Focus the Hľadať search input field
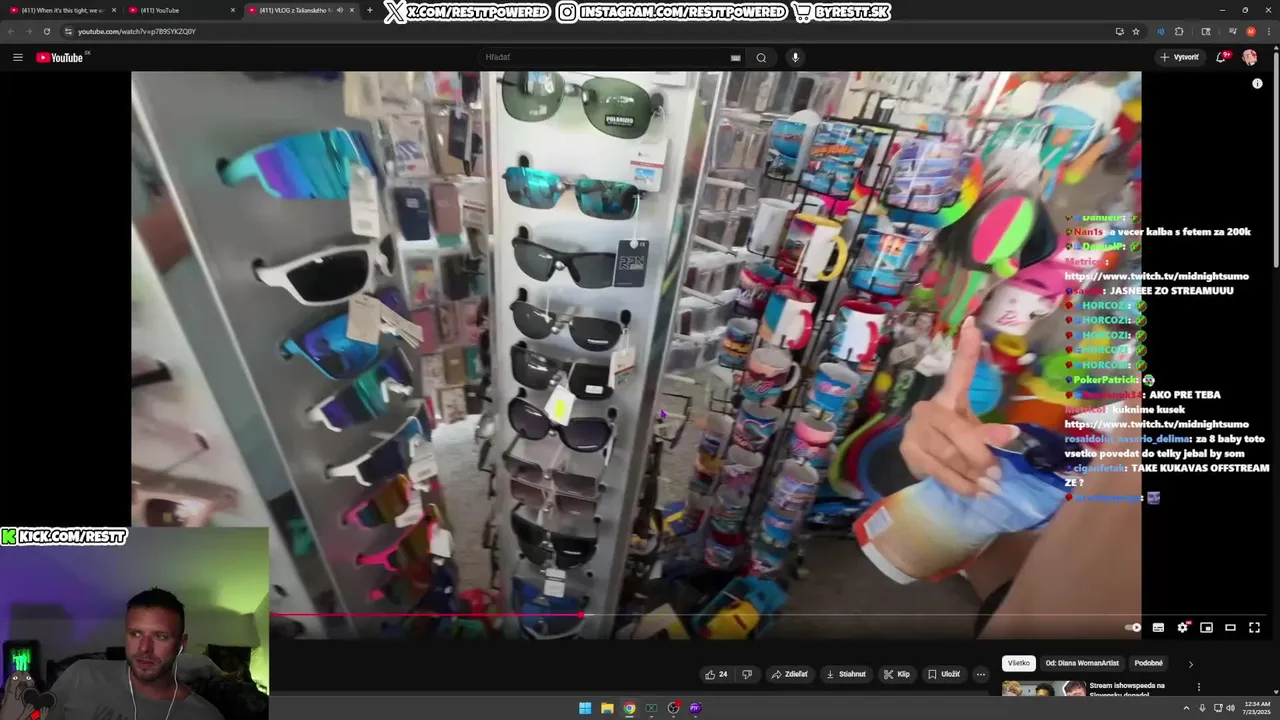The image size is (1280, 720). [605, 57]
